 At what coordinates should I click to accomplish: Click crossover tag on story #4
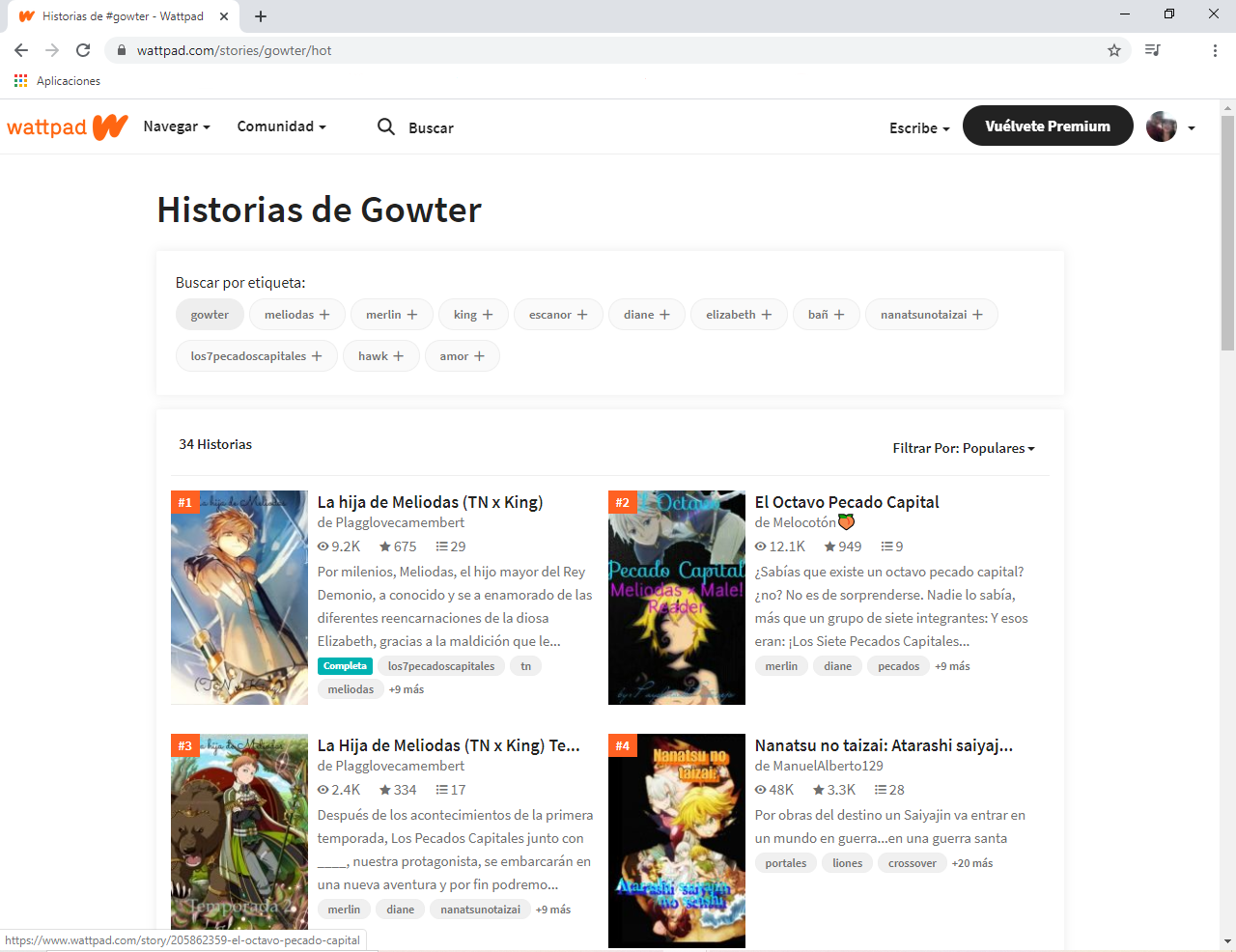(913, 863)
